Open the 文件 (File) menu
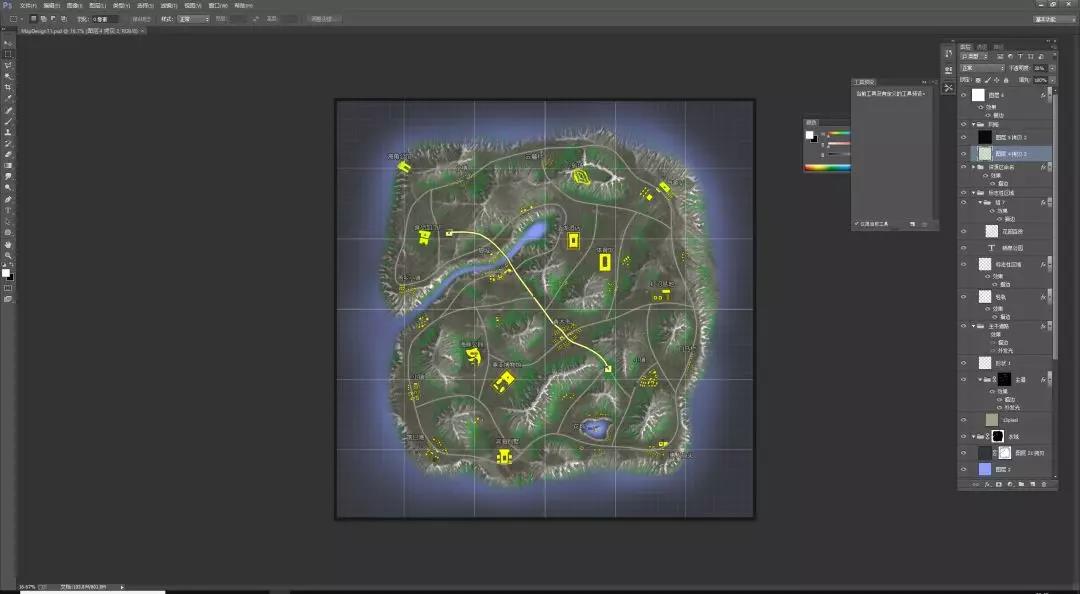Screen dimensions: 1080x594 tap(28, 6)
